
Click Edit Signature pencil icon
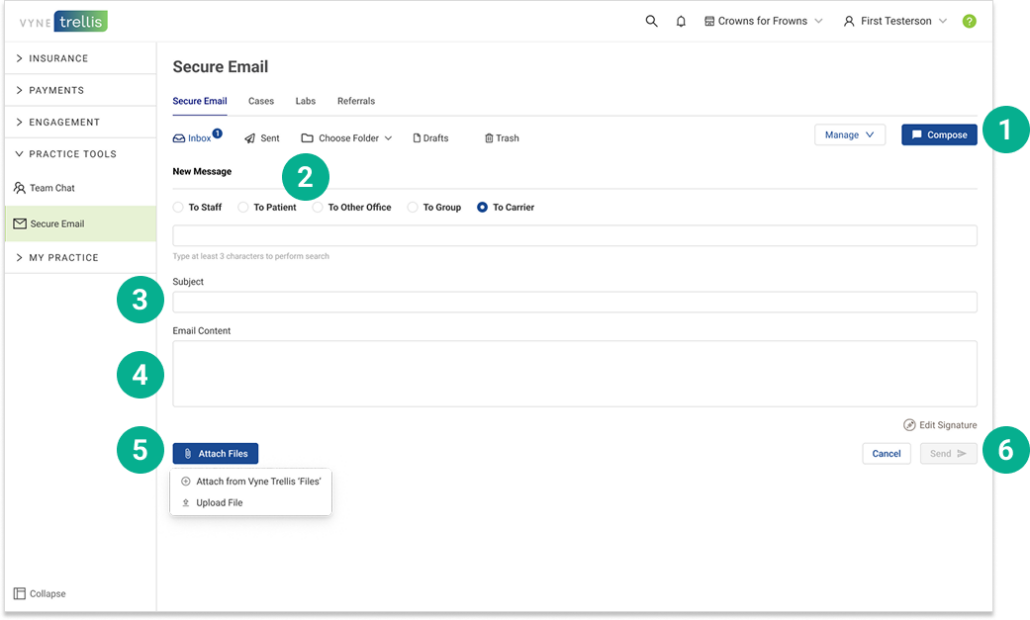click(x=909, y=425)
